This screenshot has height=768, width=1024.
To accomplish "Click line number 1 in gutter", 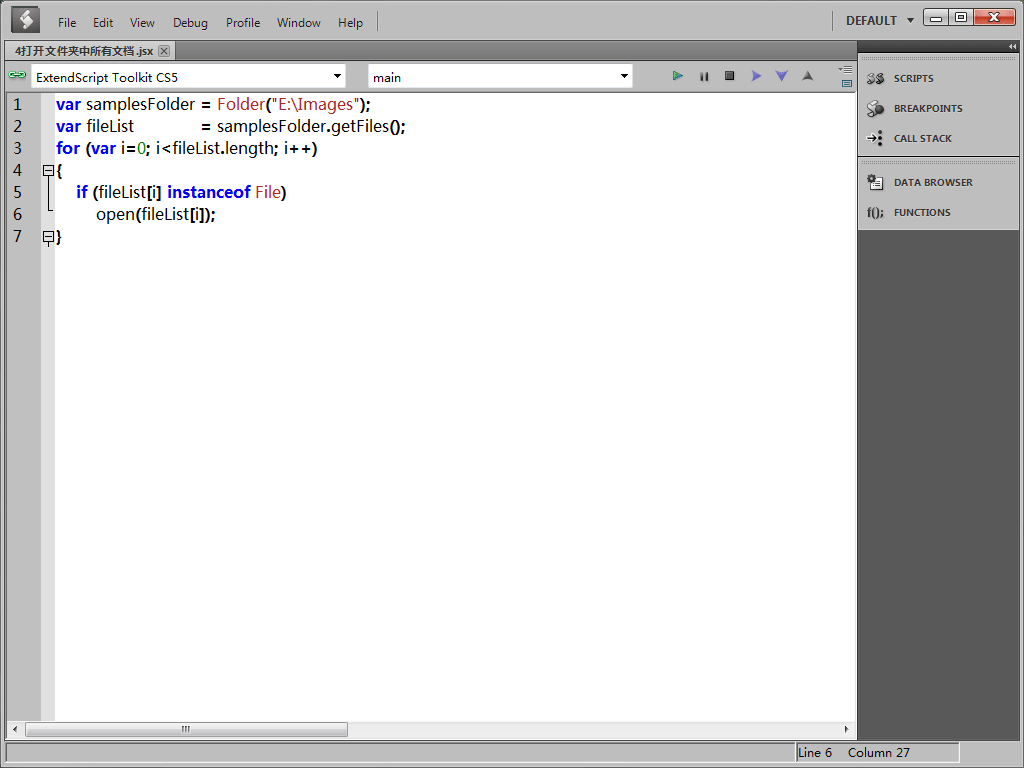I will click(x=18, y=104).
